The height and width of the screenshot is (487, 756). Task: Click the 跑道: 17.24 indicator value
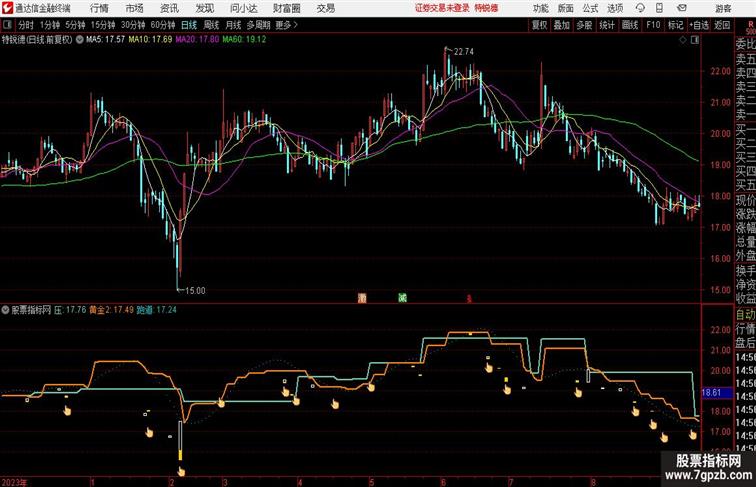[x=156, y=310]
